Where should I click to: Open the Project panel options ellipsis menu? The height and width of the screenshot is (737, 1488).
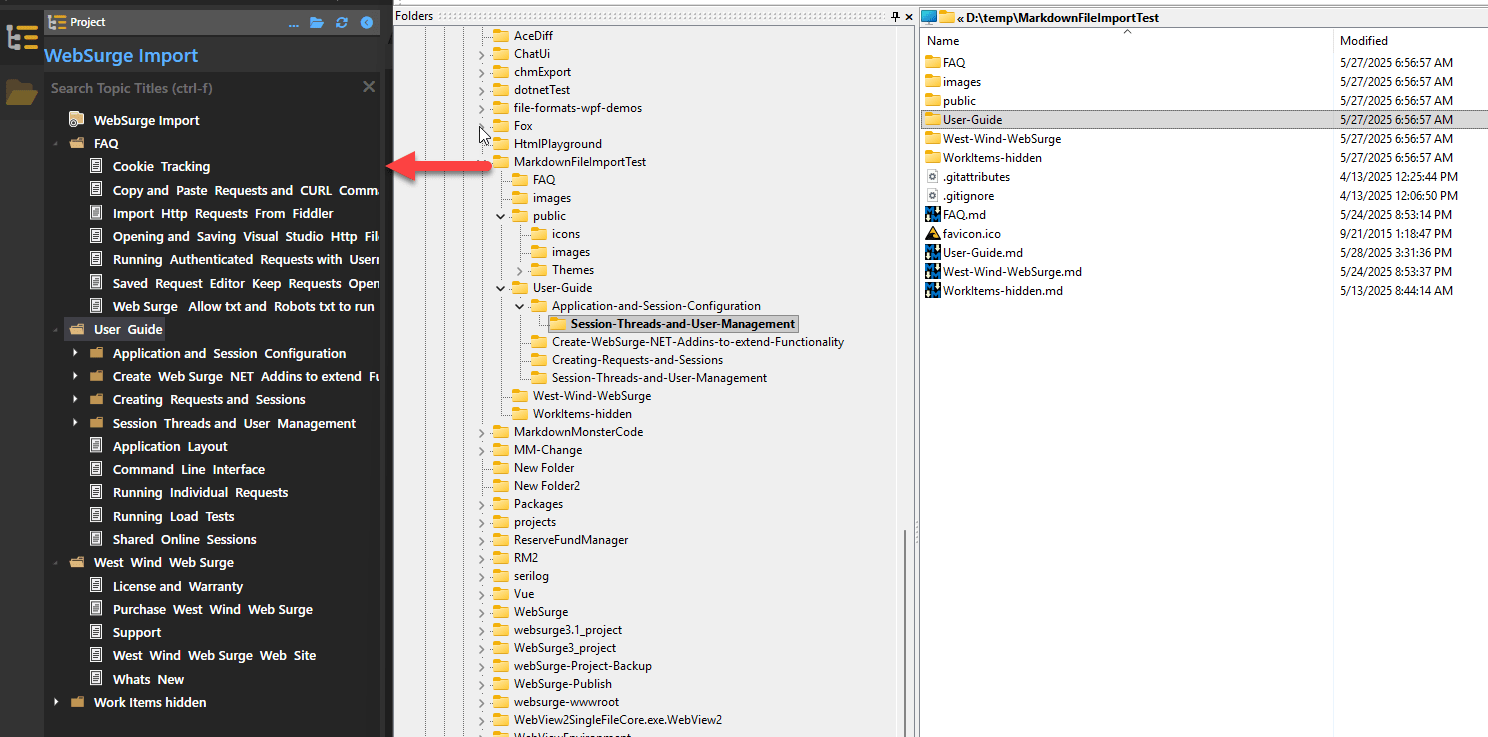pyautogui.click(x=295, y=23)
